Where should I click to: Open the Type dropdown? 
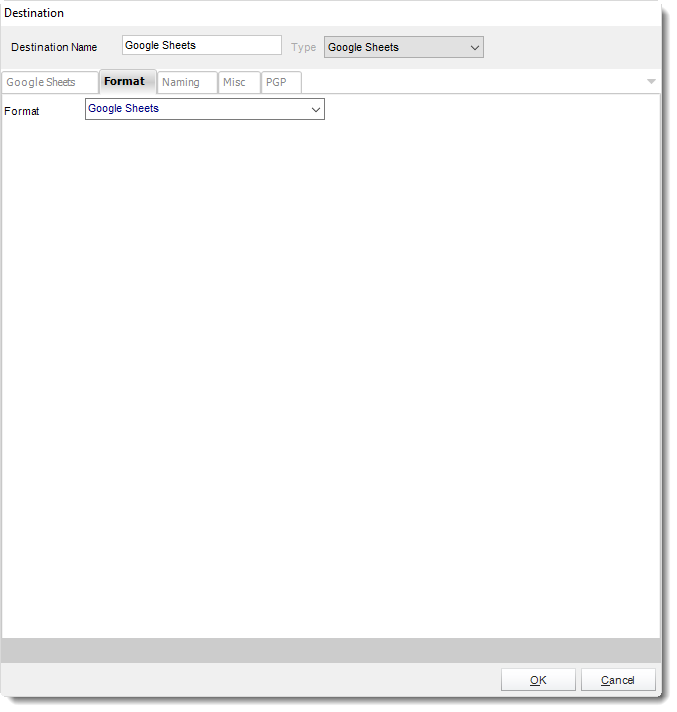[x=404, y=47]
